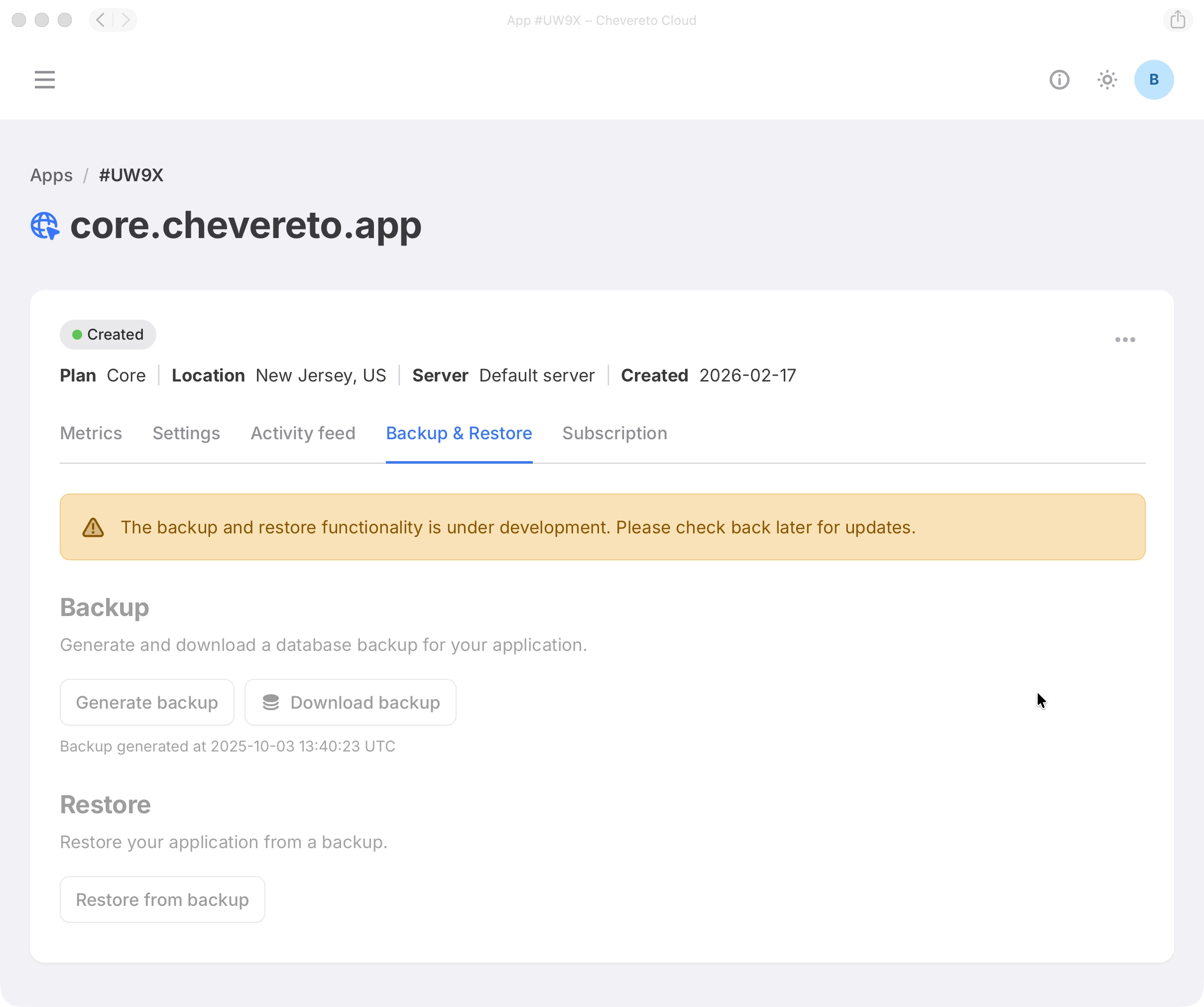This screenshot has height=1007, width=1204.
Task: Go forward using the forward arrow
Action: tap(125, 20)
